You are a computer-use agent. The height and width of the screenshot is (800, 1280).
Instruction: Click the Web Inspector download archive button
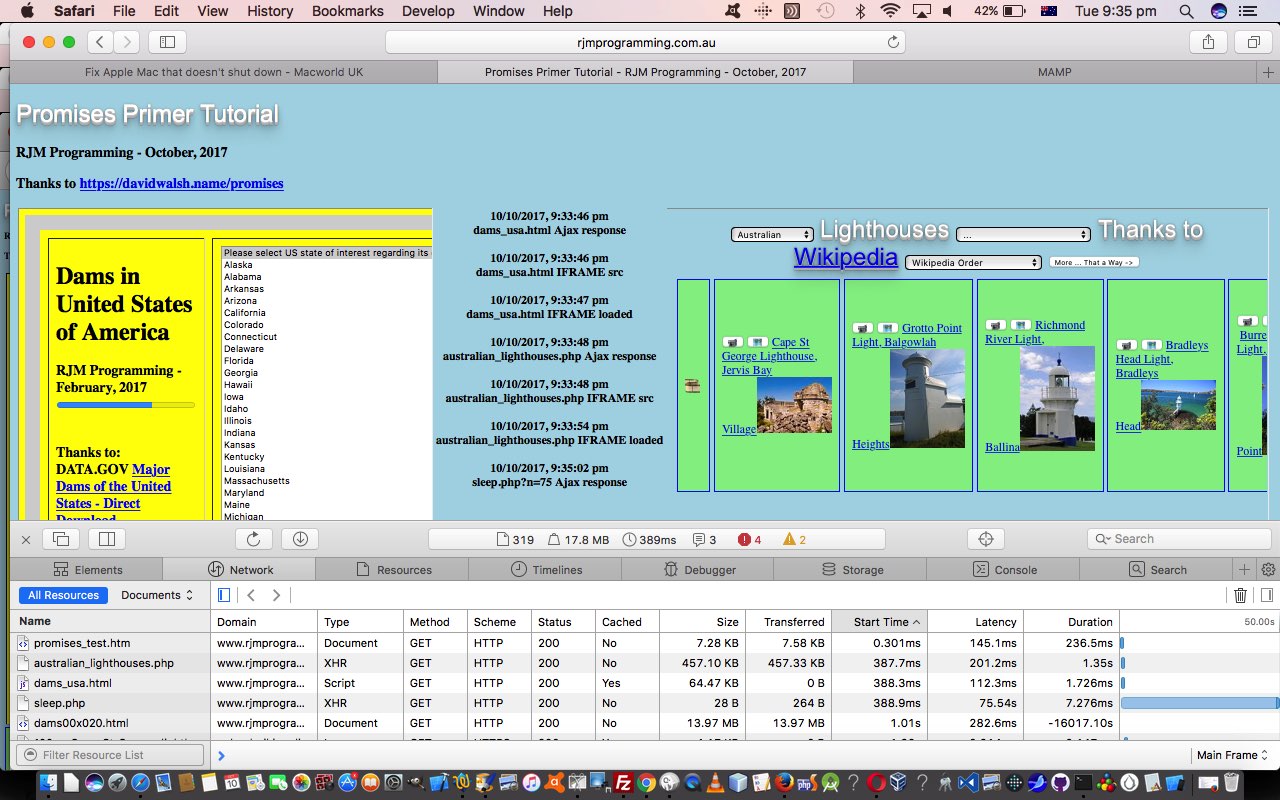tap(300, 539)
